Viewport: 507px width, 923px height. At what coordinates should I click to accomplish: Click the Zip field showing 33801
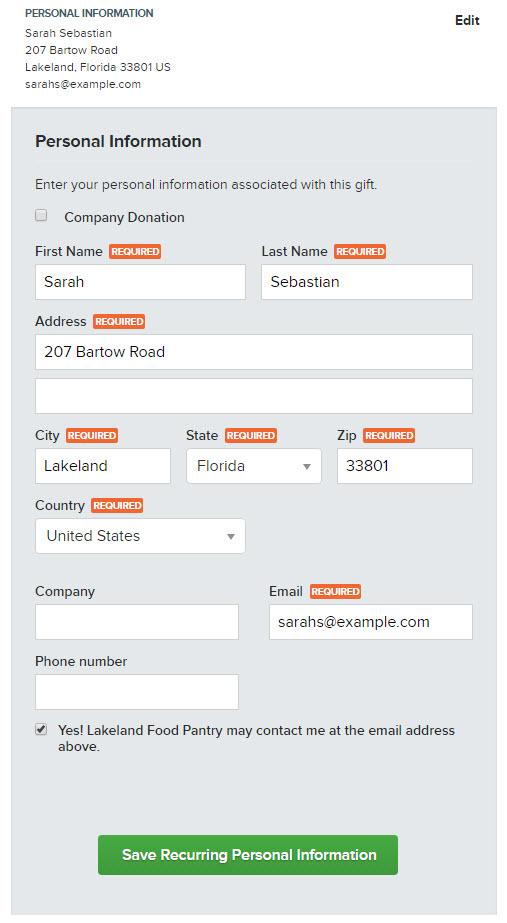(405, 466)
